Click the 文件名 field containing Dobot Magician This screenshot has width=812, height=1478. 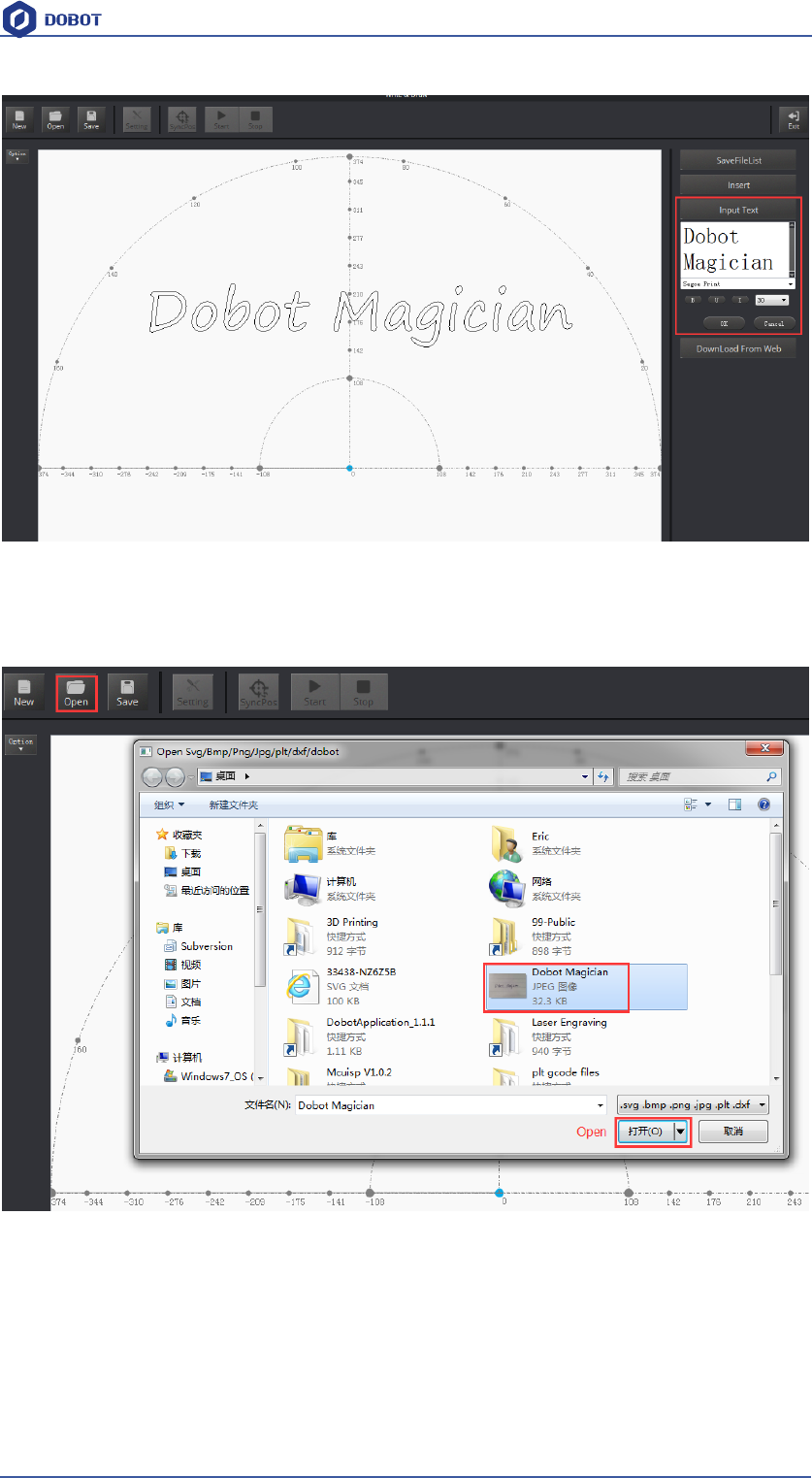450,1104
